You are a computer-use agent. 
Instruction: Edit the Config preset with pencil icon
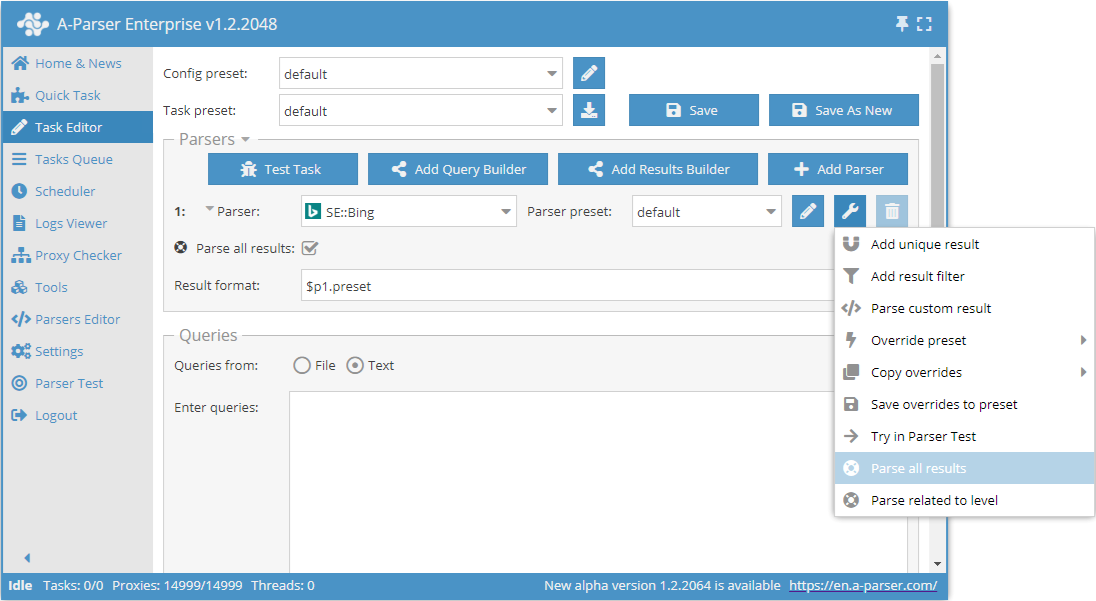[x=588, y=73]
